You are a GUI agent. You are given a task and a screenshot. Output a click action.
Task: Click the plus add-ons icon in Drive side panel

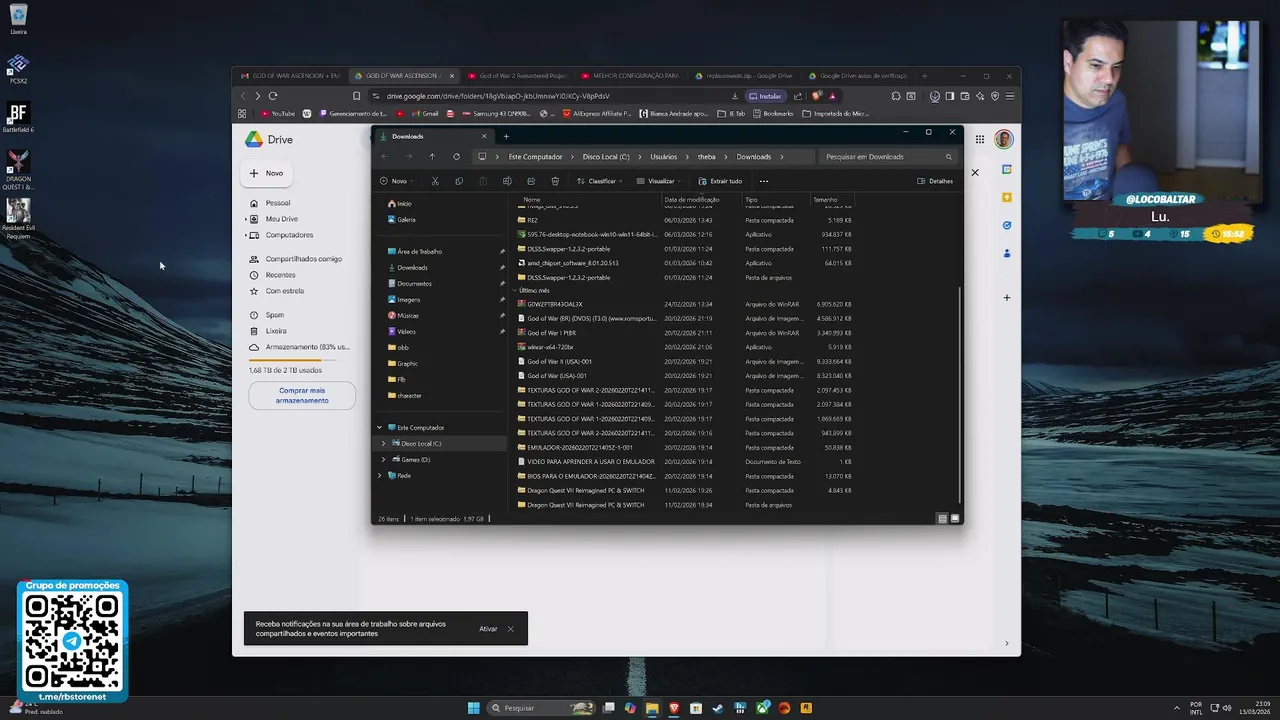click(1007, 297)
